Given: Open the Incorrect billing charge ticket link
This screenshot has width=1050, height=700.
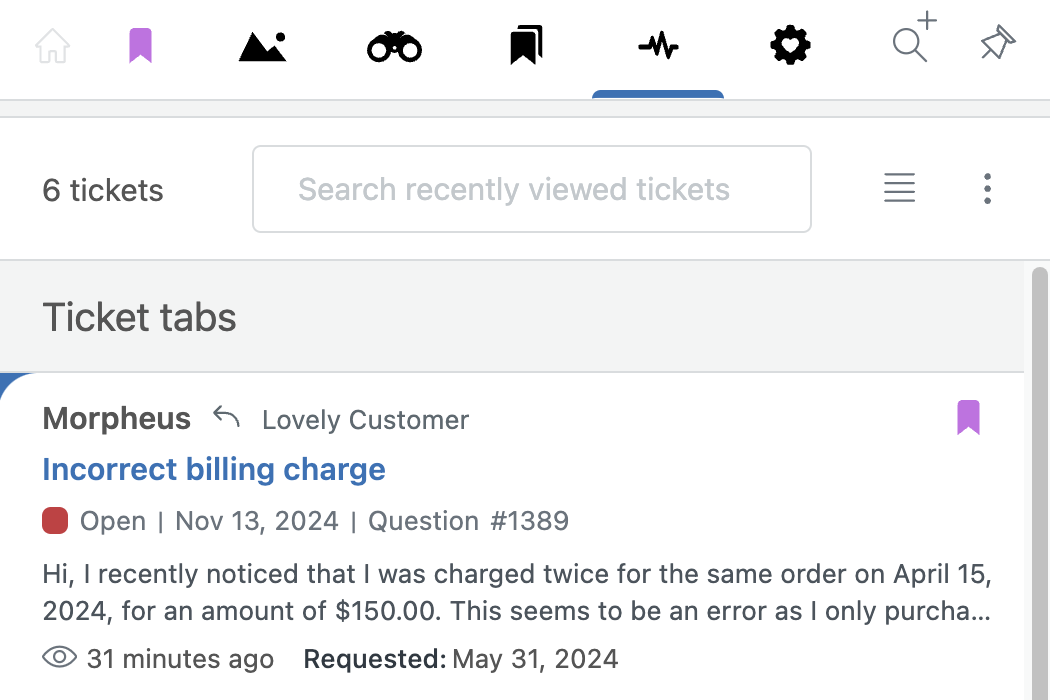Looking at the screenshot, I should point(214,469).
